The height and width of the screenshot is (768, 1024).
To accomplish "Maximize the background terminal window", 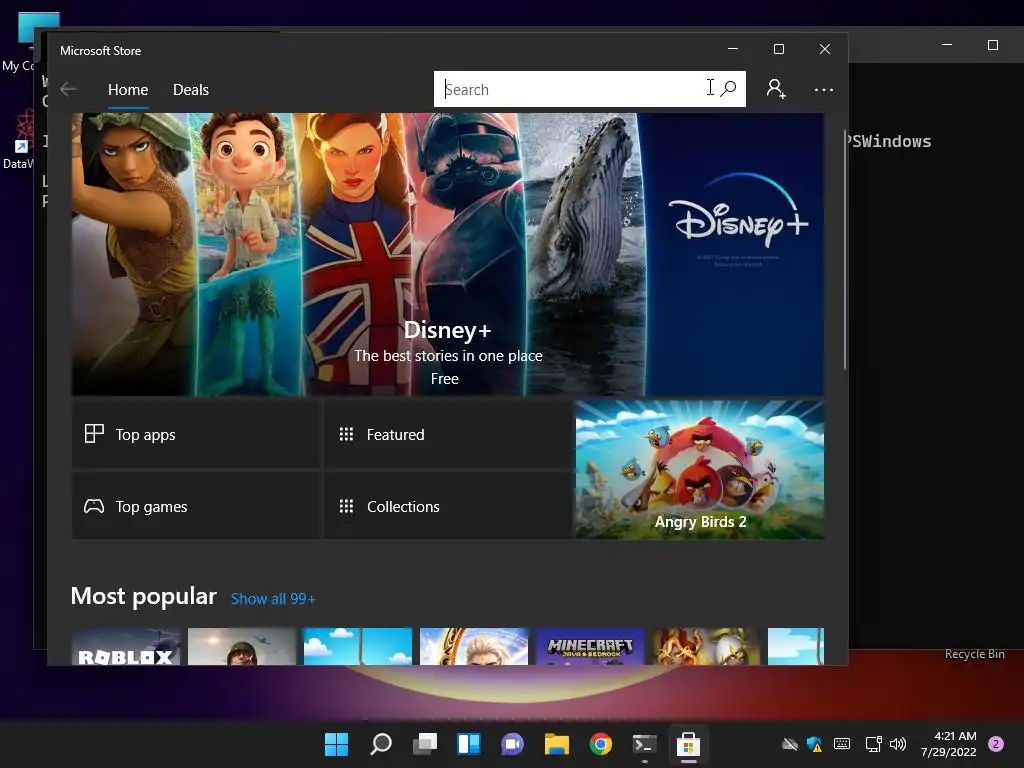I will point(993,45).
